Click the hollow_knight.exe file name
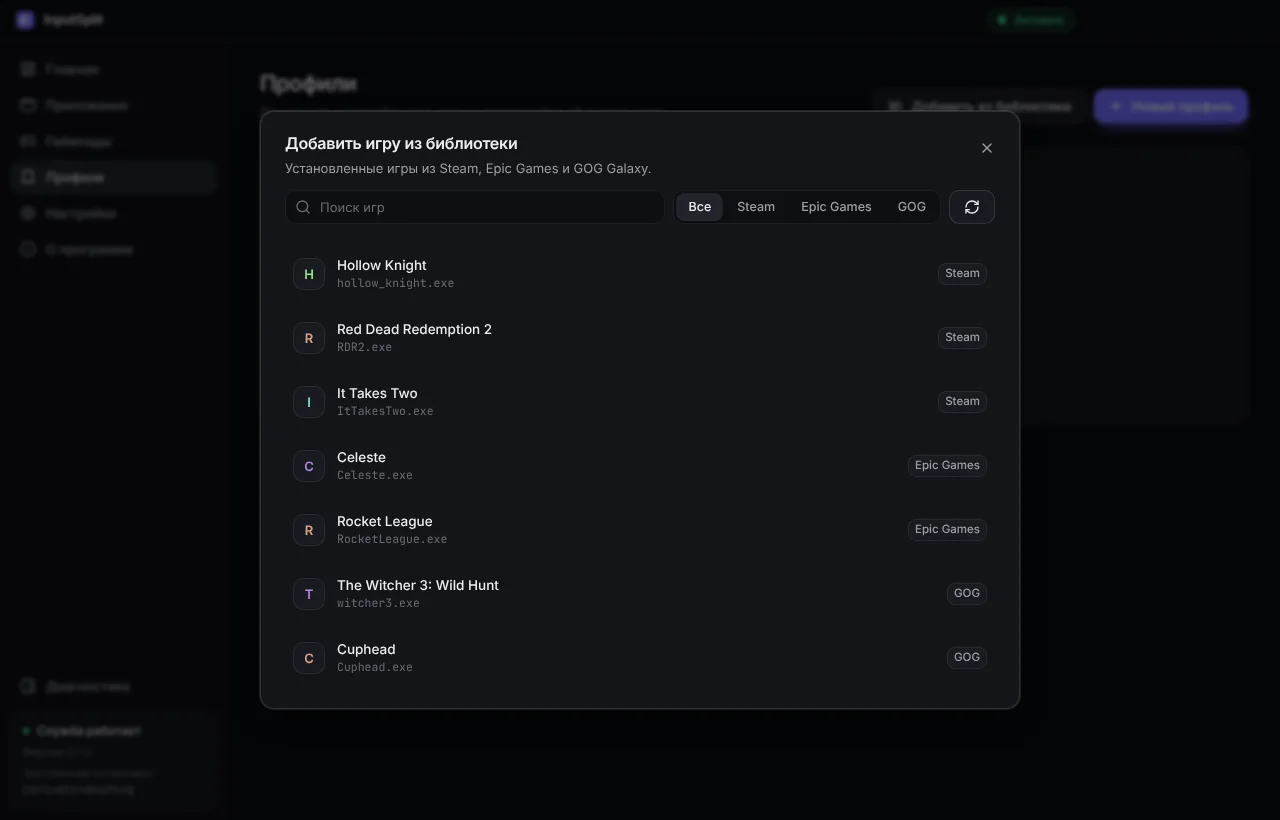This screenshot has height=820, width=1280. 395,283
